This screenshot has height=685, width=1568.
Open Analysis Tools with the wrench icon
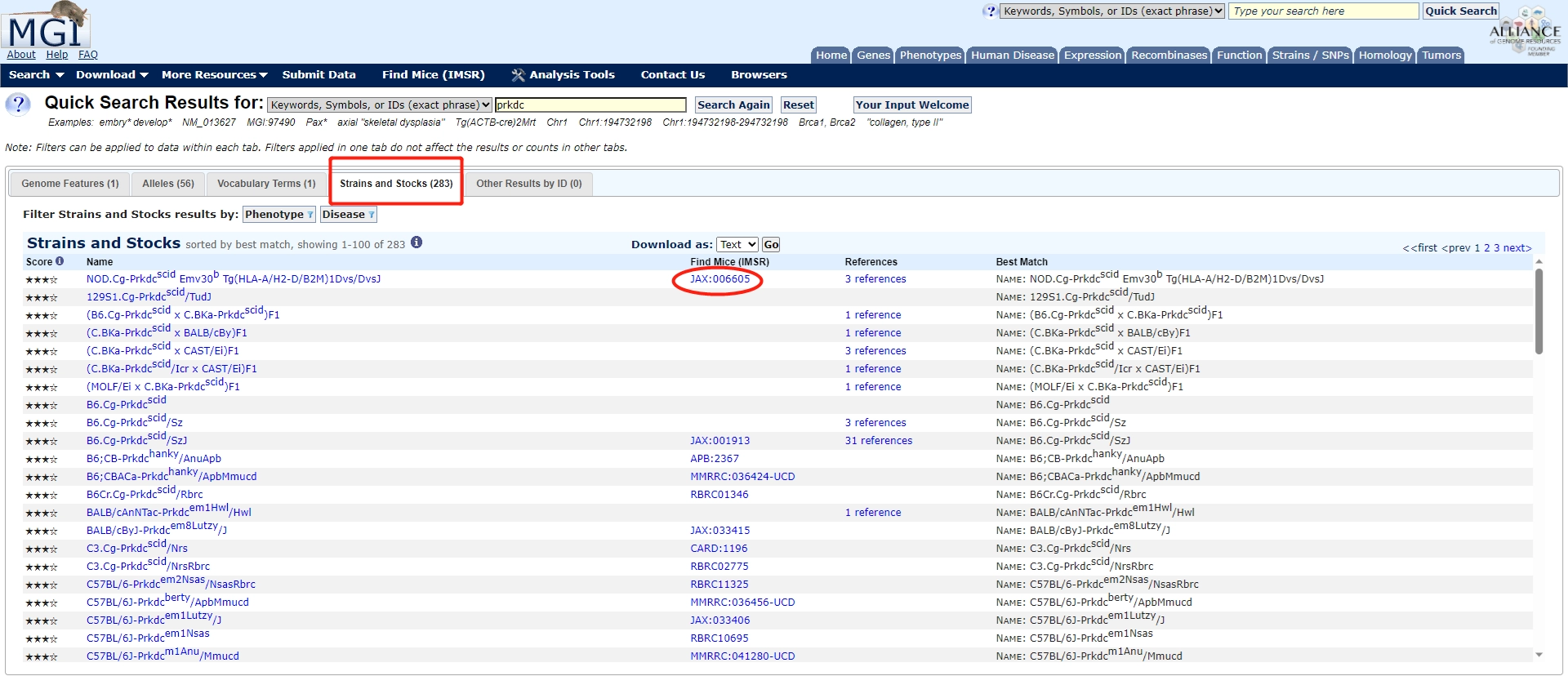pos(563,75)
